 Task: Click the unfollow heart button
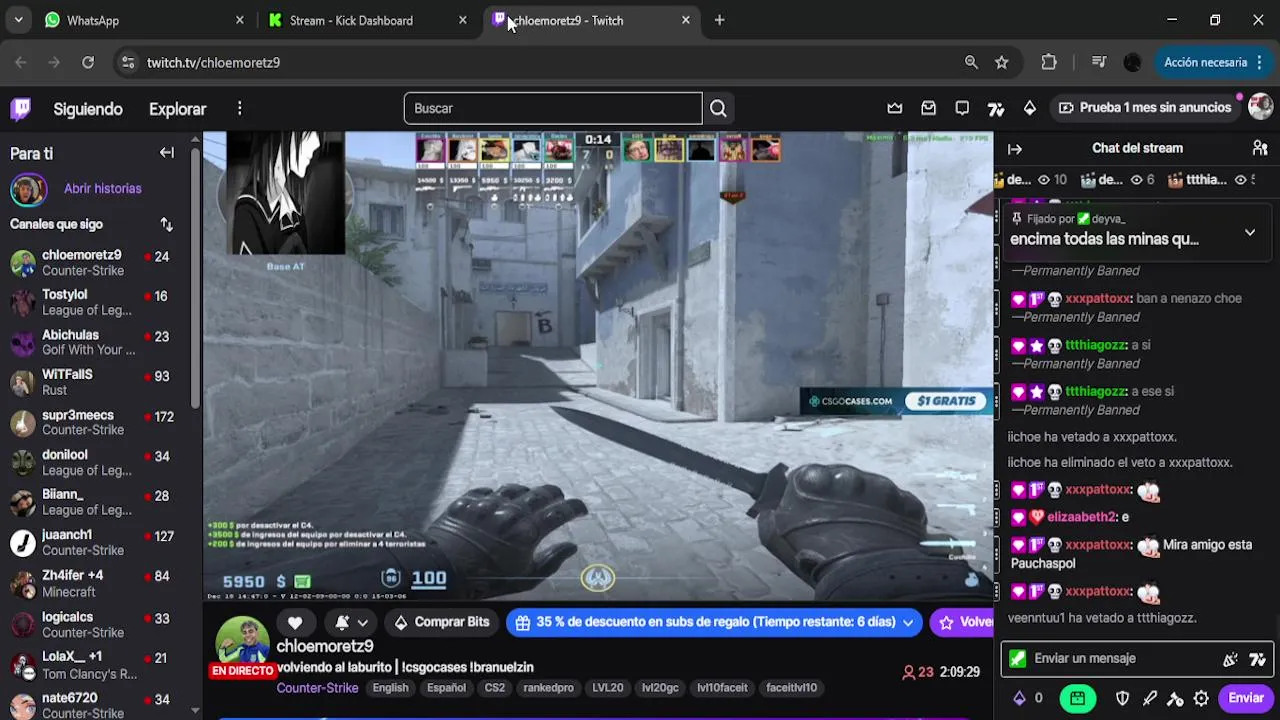click(x=295, y=622)
